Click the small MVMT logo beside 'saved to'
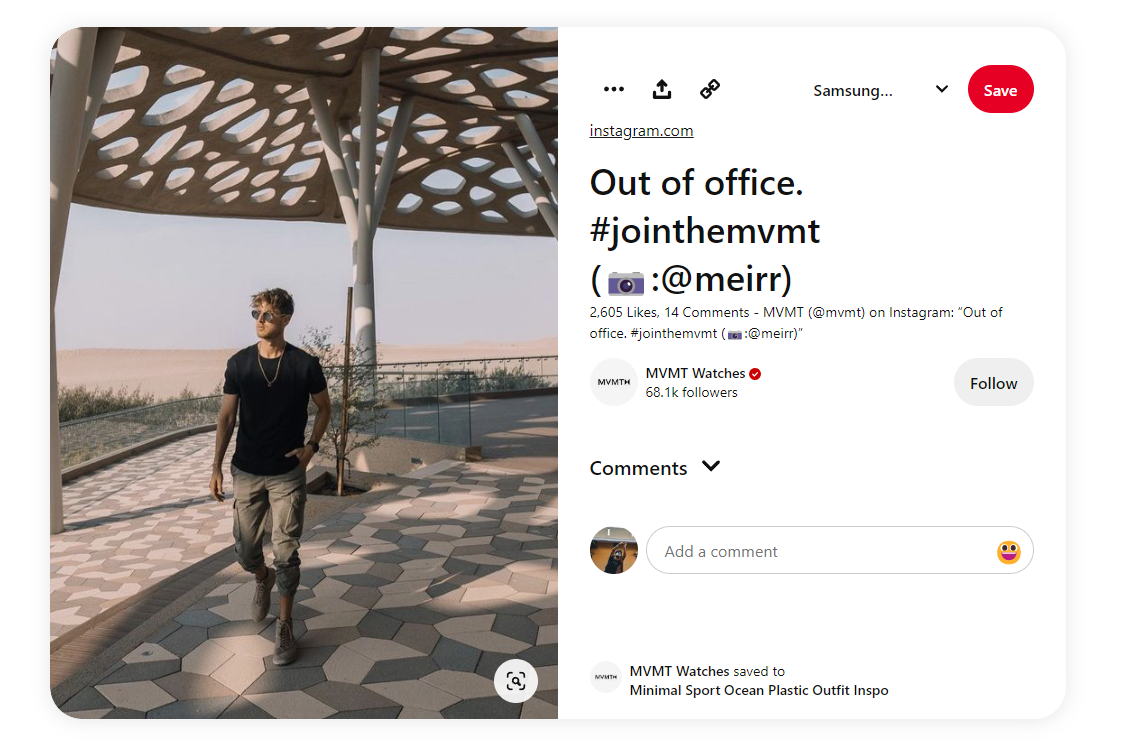1125x741 pixels. tap(606, 677)
